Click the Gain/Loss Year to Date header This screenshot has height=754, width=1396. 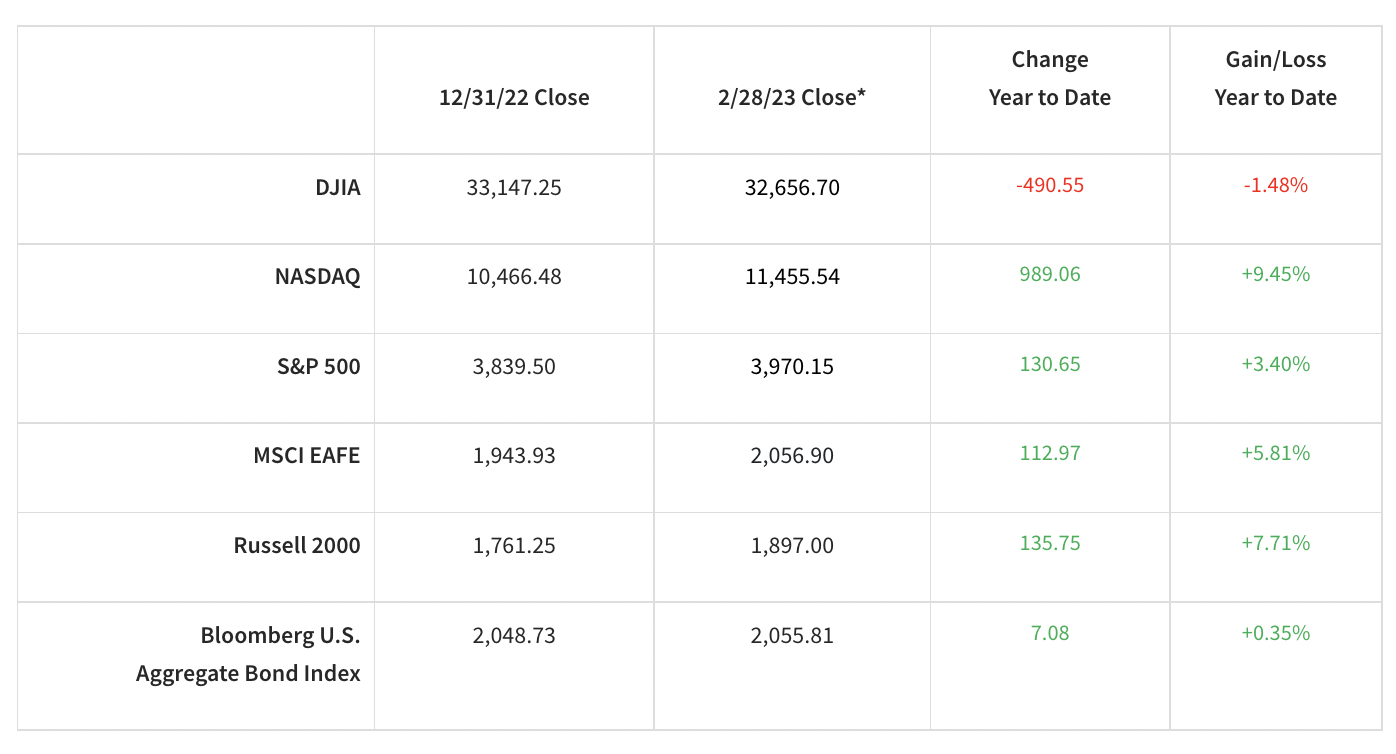(1275, 78)
